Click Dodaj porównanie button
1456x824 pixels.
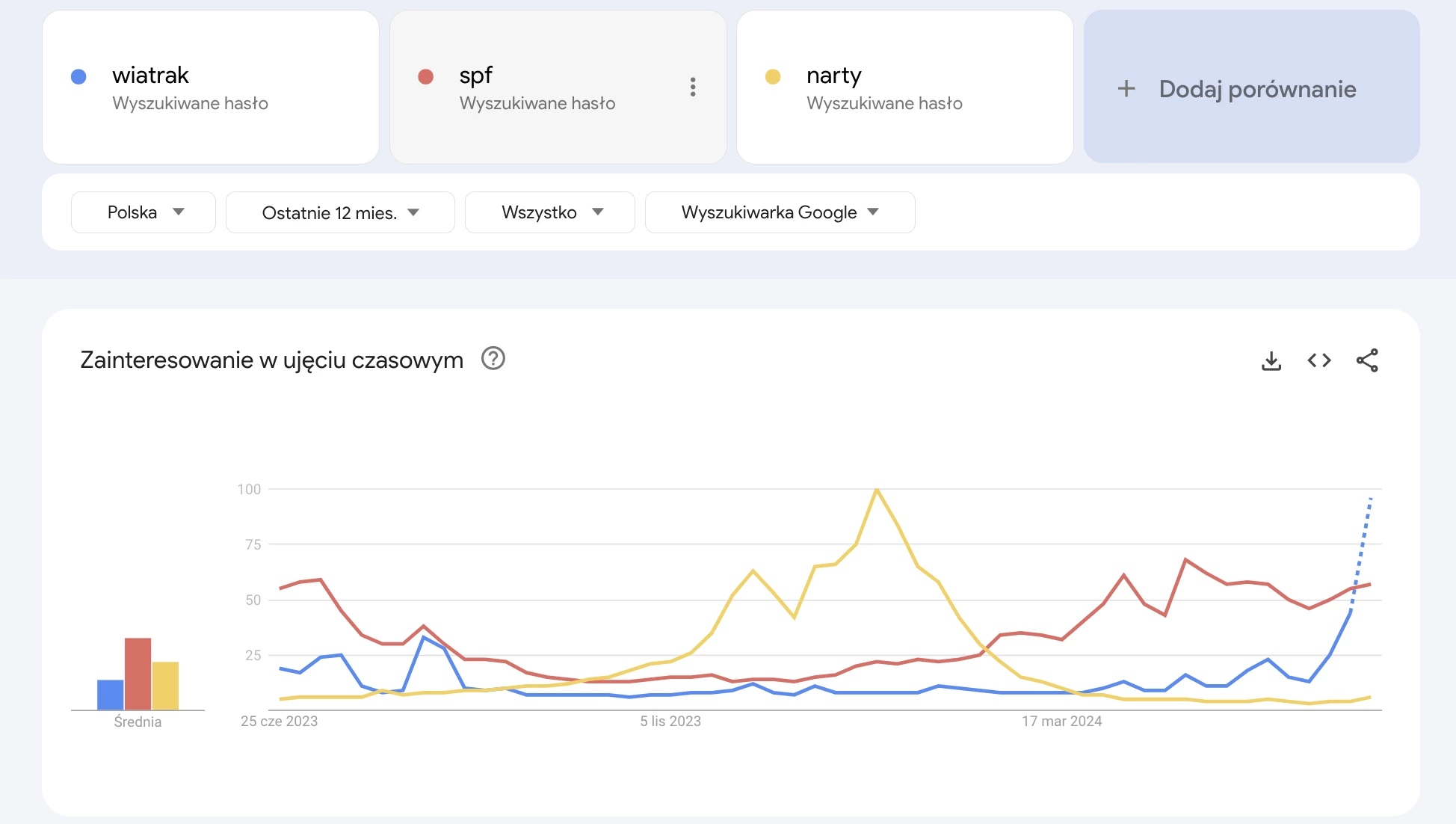point(1256,89)
